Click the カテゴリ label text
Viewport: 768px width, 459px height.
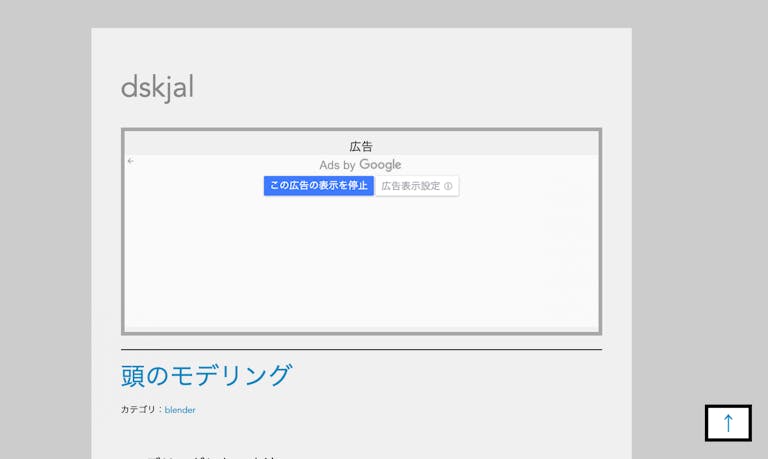[138, 410]
